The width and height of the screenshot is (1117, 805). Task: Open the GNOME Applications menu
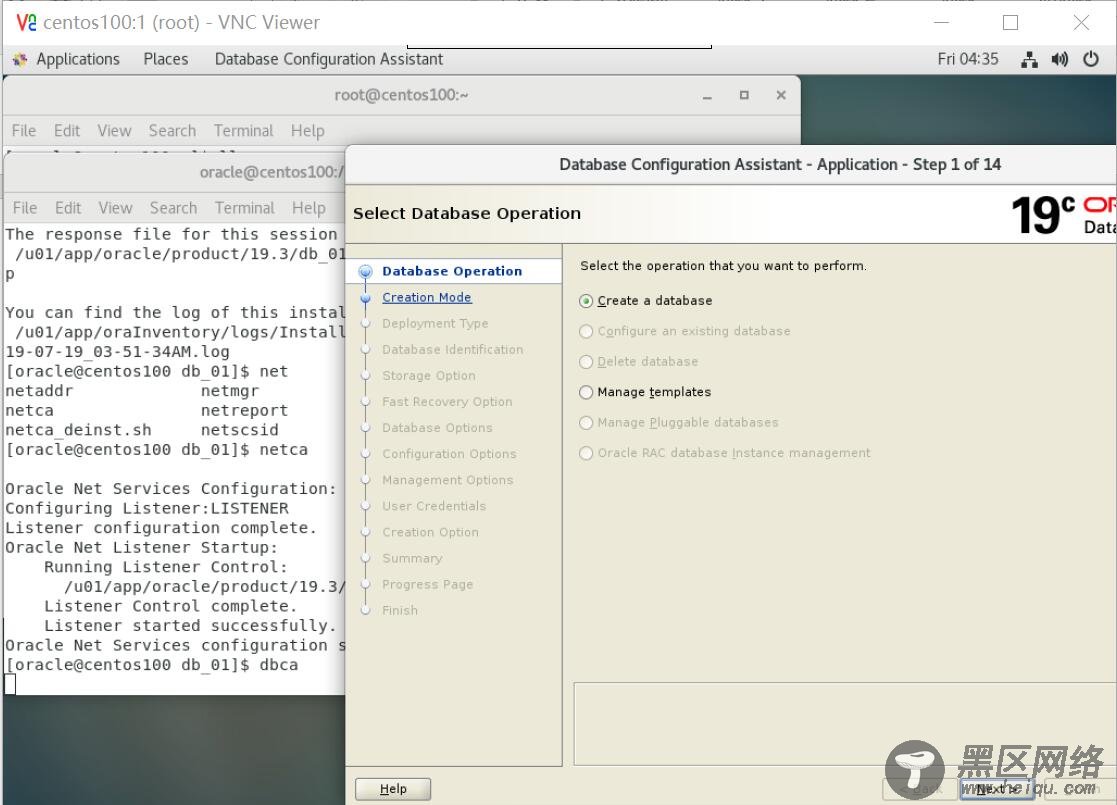click(78, 59)
